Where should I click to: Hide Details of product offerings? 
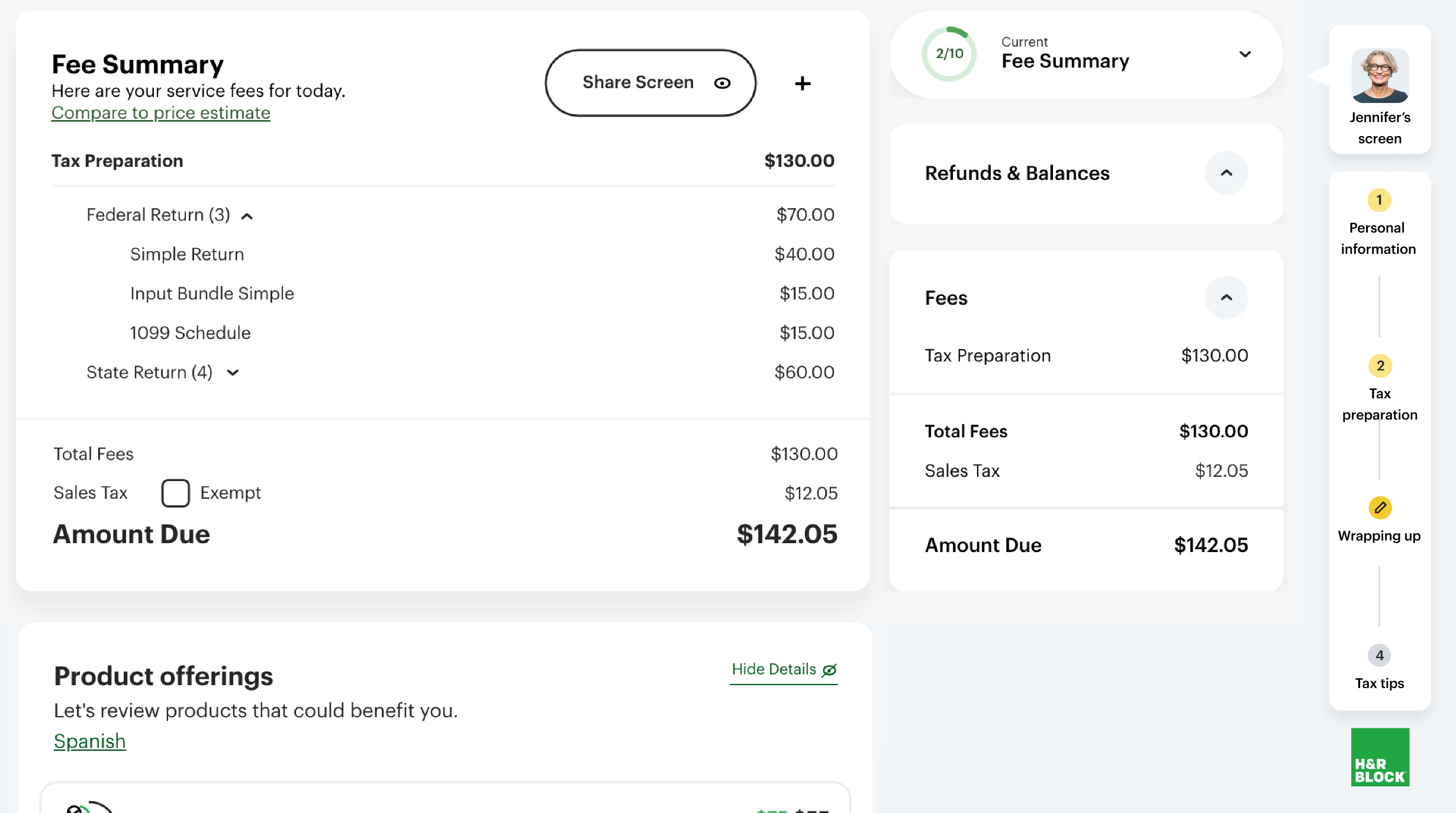click(783, 670)
